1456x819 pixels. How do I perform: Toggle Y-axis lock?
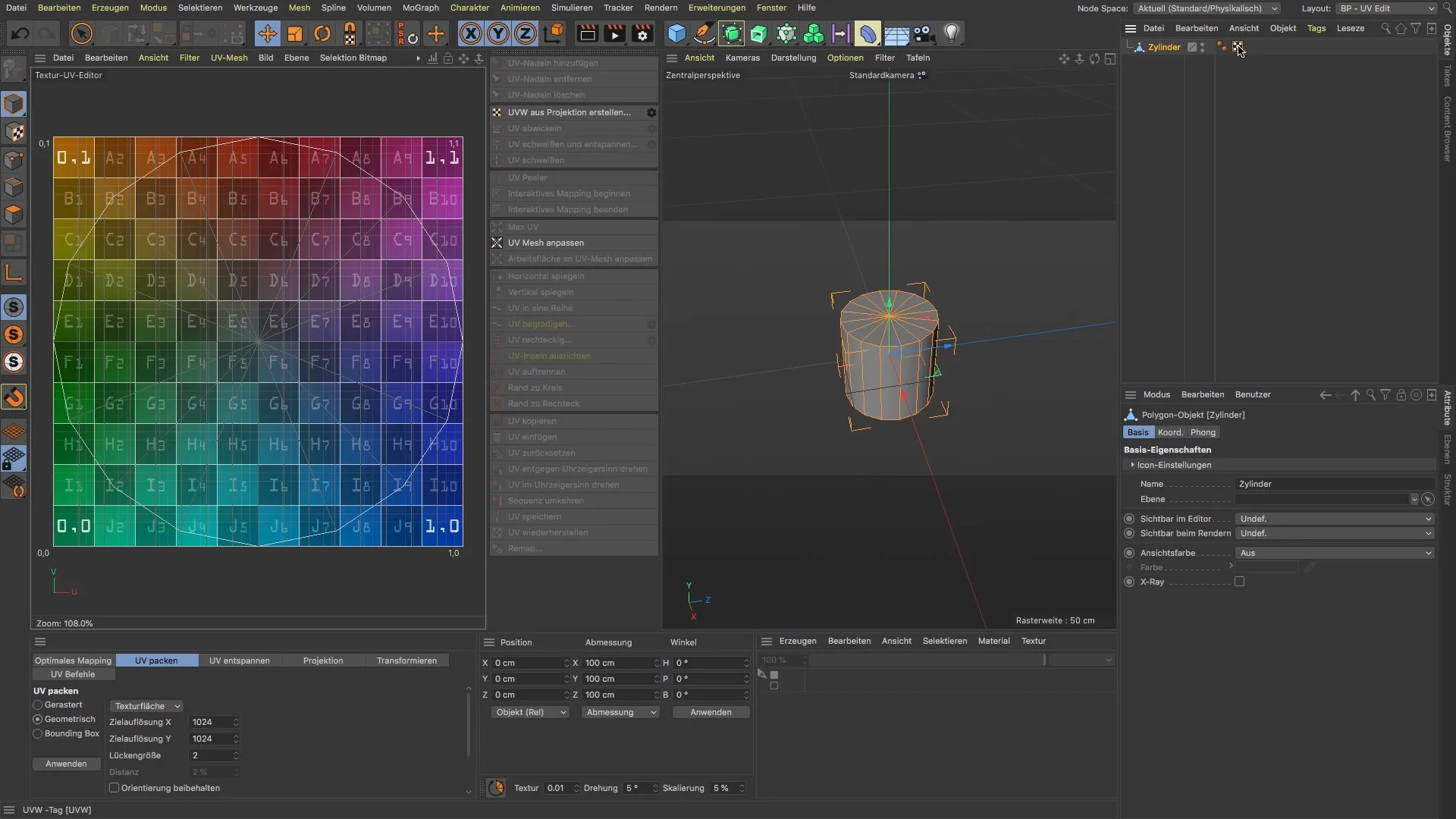[x=498, y=33]
